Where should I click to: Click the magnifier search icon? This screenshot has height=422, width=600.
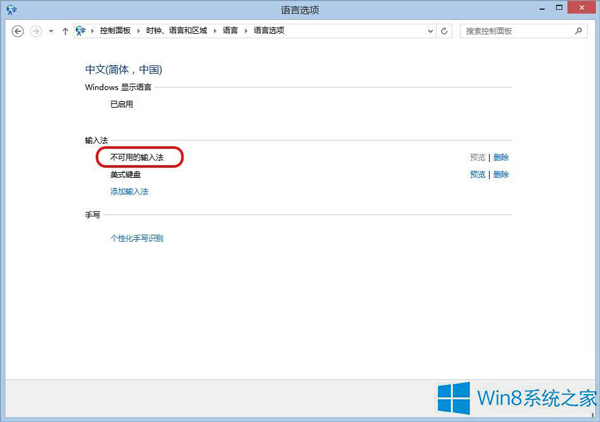tap(578, 31)
